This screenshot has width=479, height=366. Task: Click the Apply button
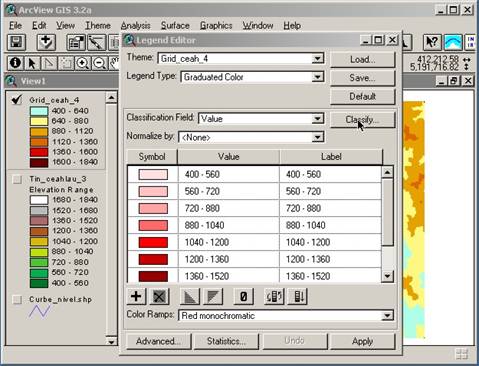362,341
